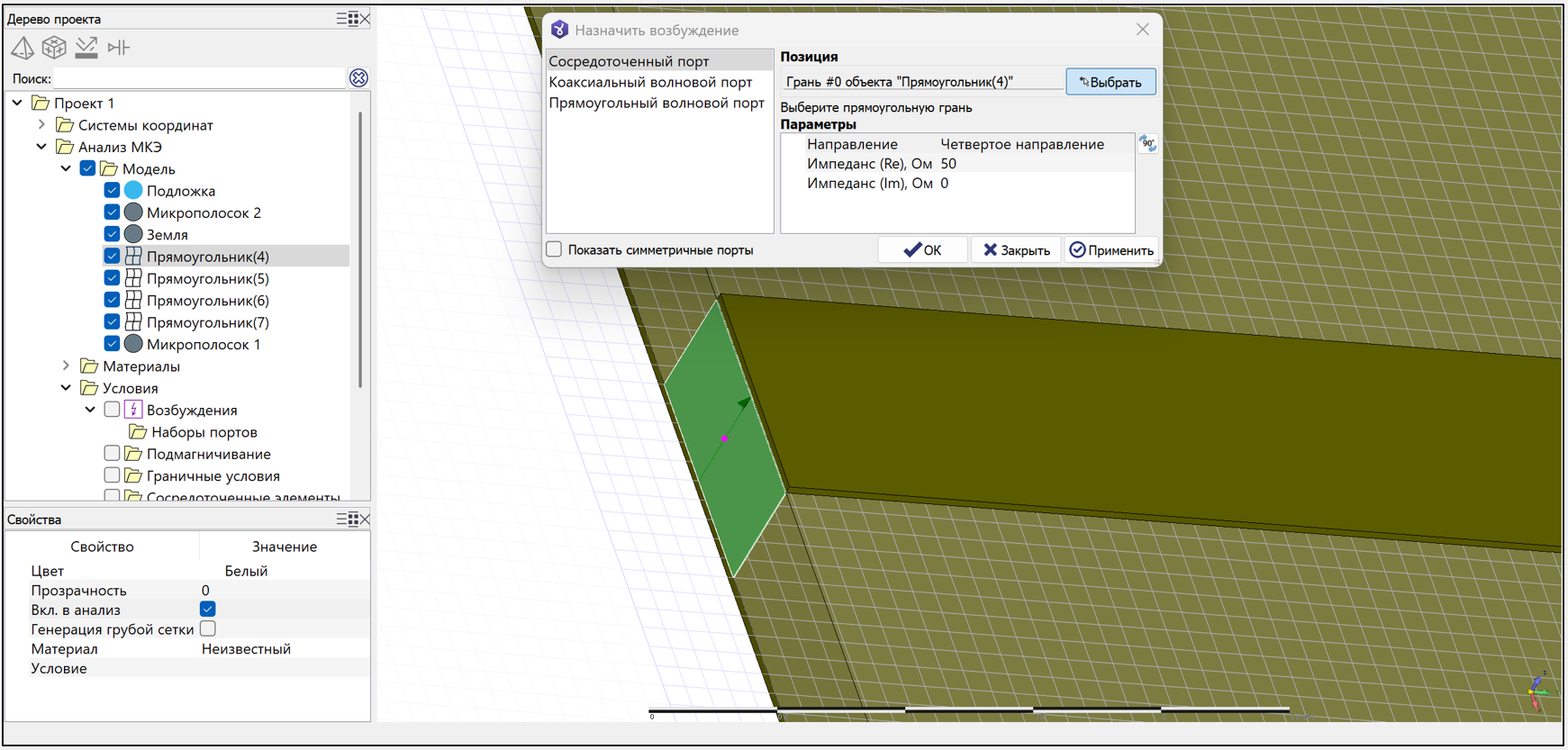1568x750 pixels.
Task: Click the pyramid geometry icon in project tree toolbar
Action: [x=23, y=48]
